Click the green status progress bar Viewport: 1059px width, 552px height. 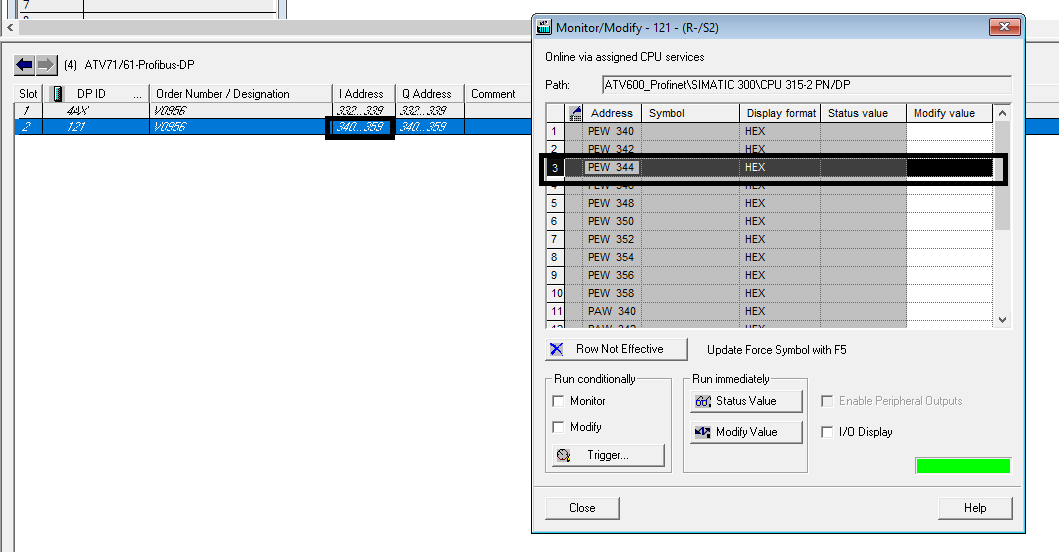(x=963, y=466)
